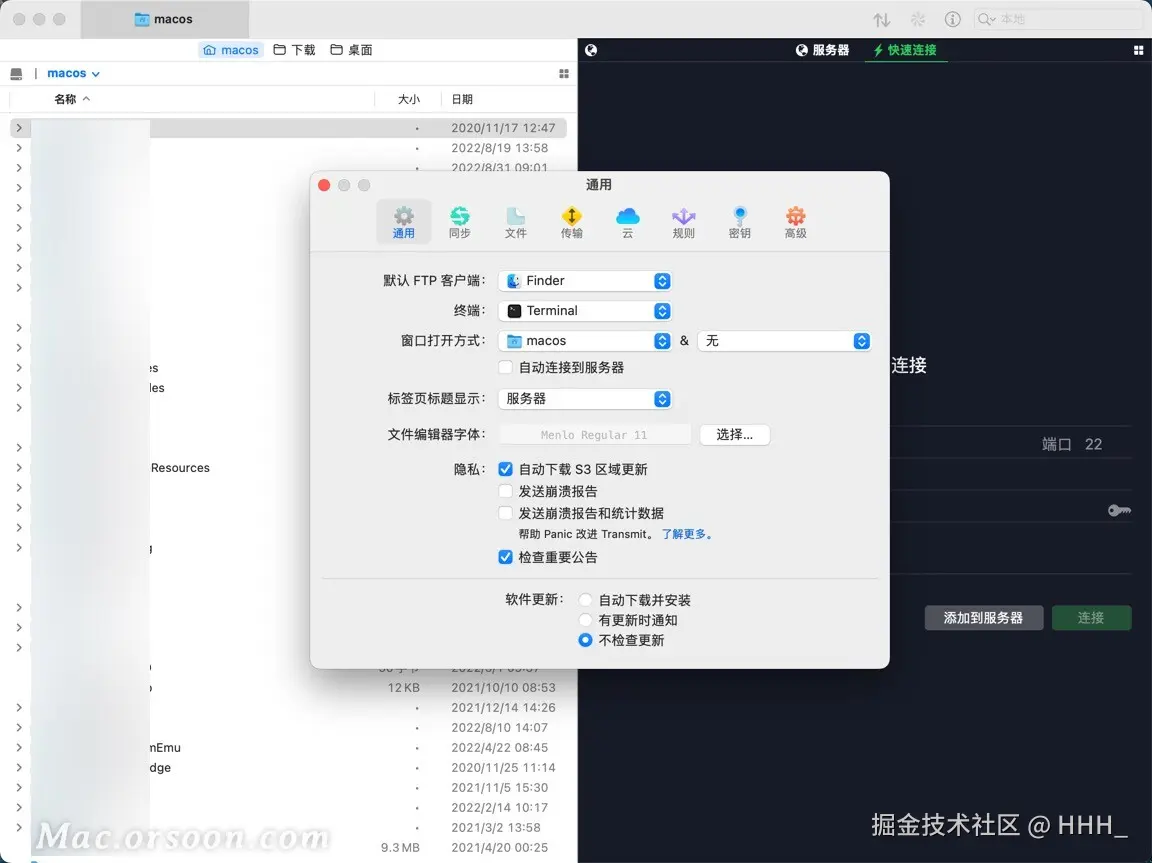Click the Terminal icon in 终端 dropdown
The image size is (1152, 863).
point(514,311)
